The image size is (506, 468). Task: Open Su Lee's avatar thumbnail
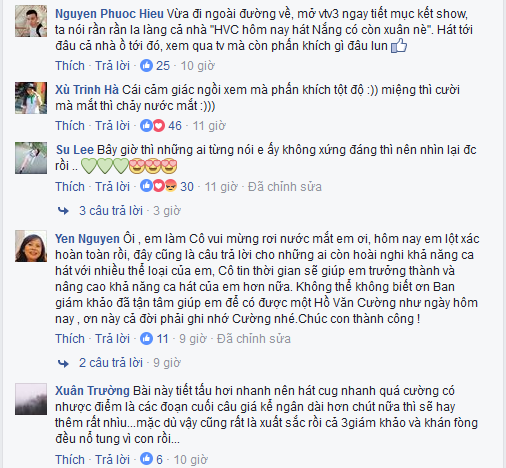click(31, 158)
